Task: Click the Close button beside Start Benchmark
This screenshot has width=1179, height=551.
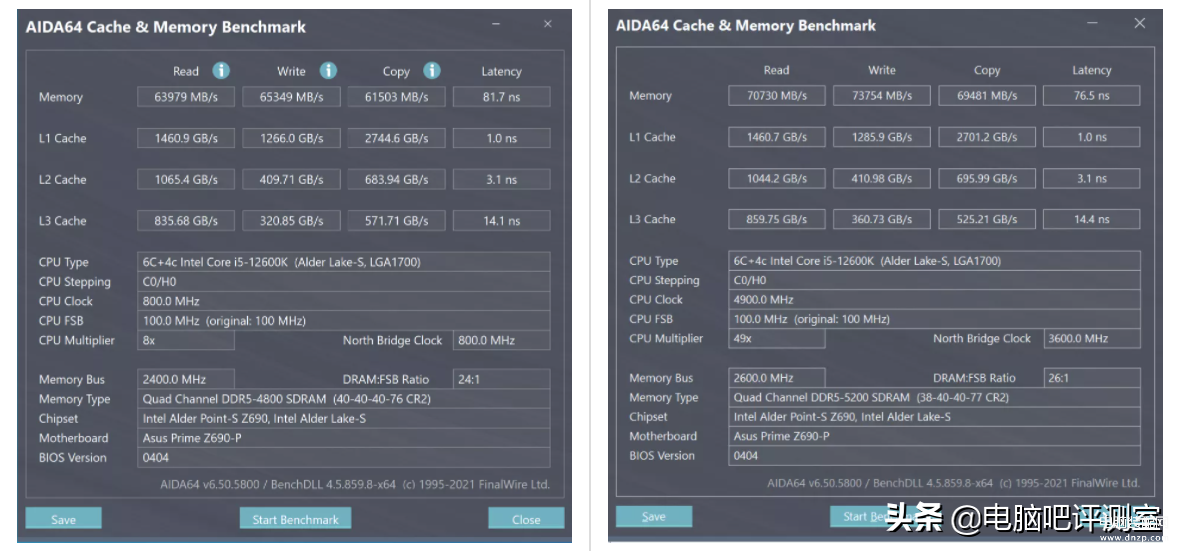Action: click(x=526, y=519)
